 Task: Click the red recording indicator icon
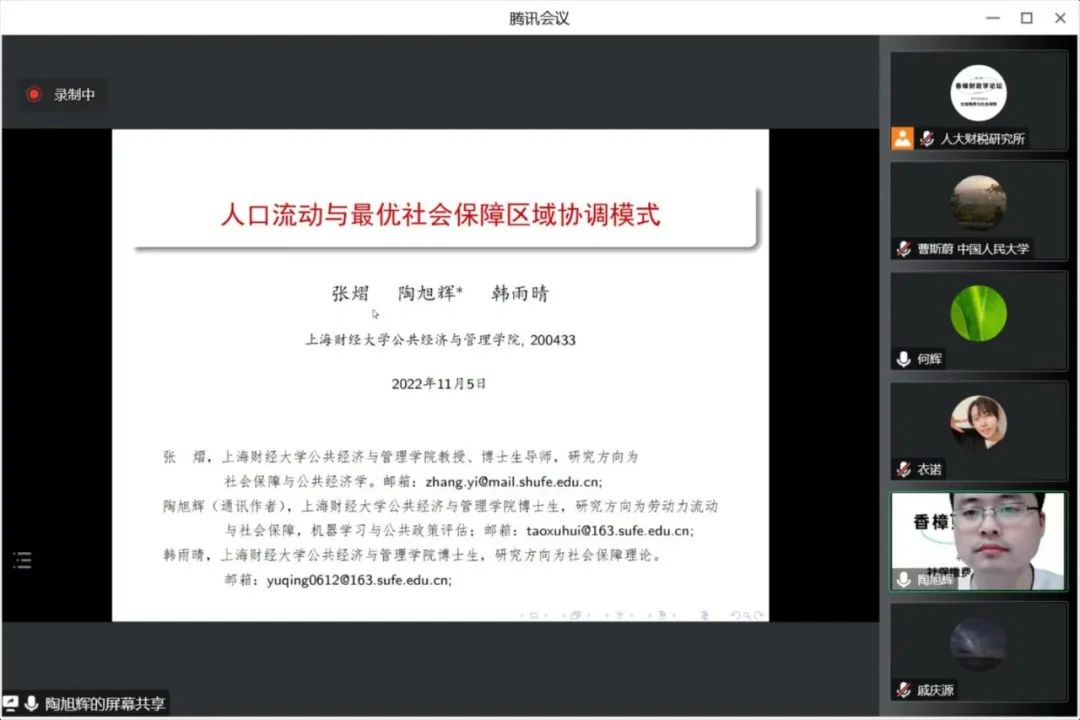pos(34,94)
